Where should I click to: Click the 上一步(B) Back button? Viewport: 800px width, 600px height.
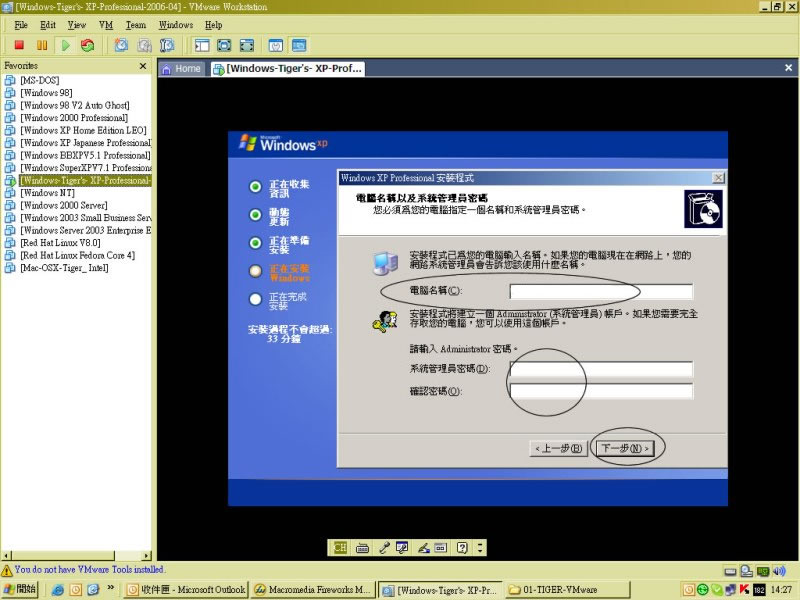pos(558,448)
